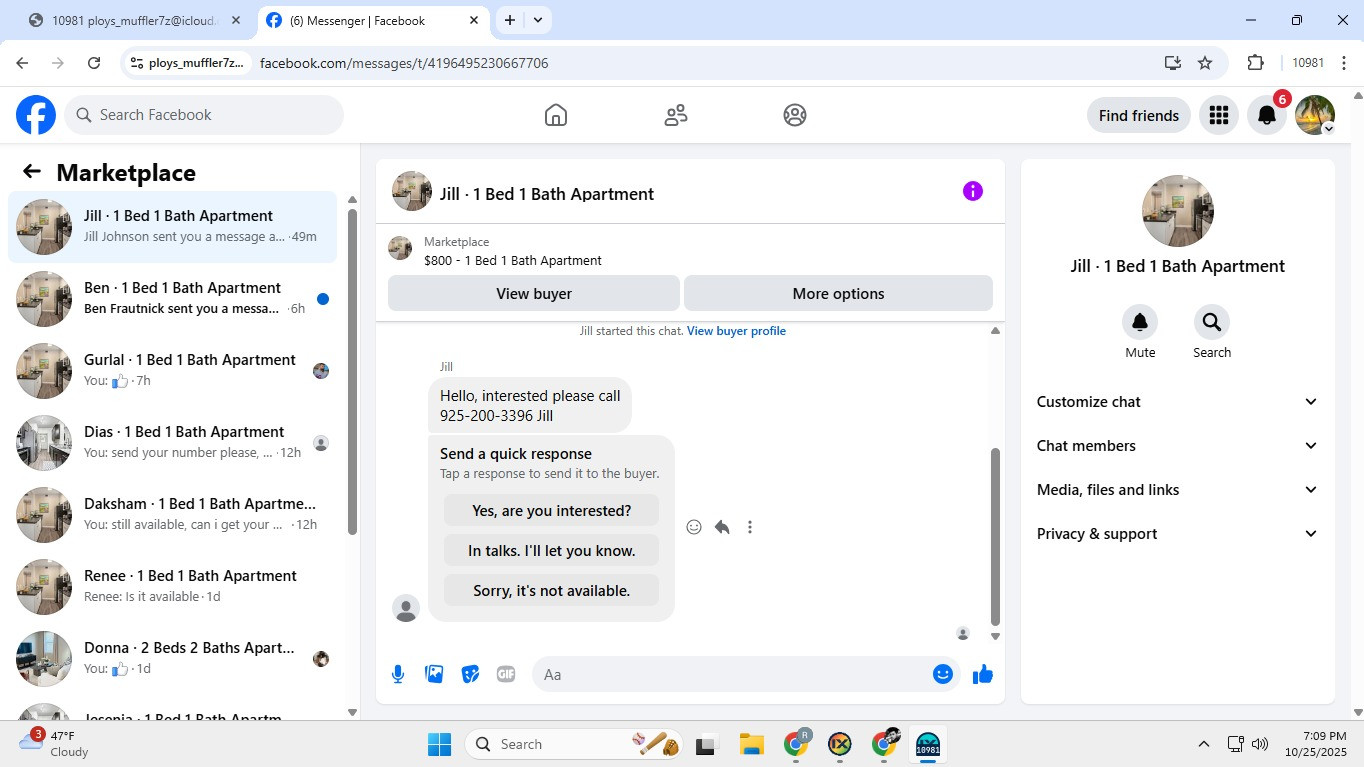Open the emoji picker in message box
This screenshot has height=767, width=1364.
(x=942, y=674)
